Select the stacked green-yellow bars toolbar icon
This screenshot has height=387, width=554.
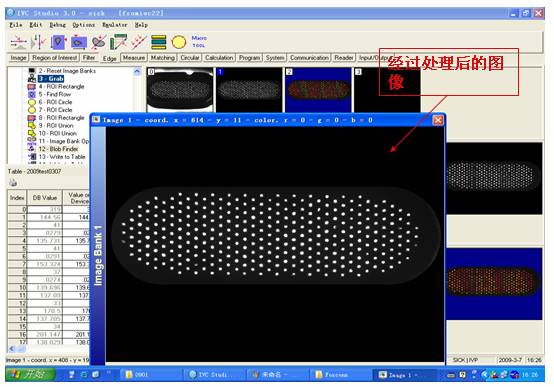159,42
